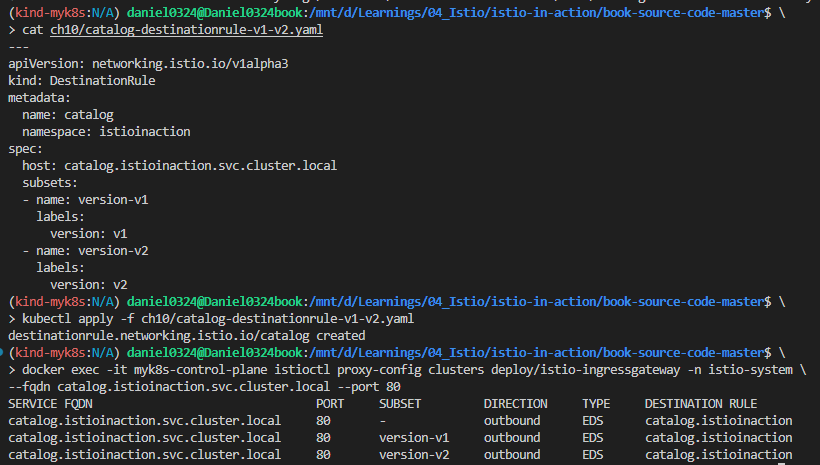Image resolution: width=820 pixels, height=465 pixels.
Task: Click 'daniel0324@Daniel0324book' in the prompt above kubectl apply
Action: 215,302
